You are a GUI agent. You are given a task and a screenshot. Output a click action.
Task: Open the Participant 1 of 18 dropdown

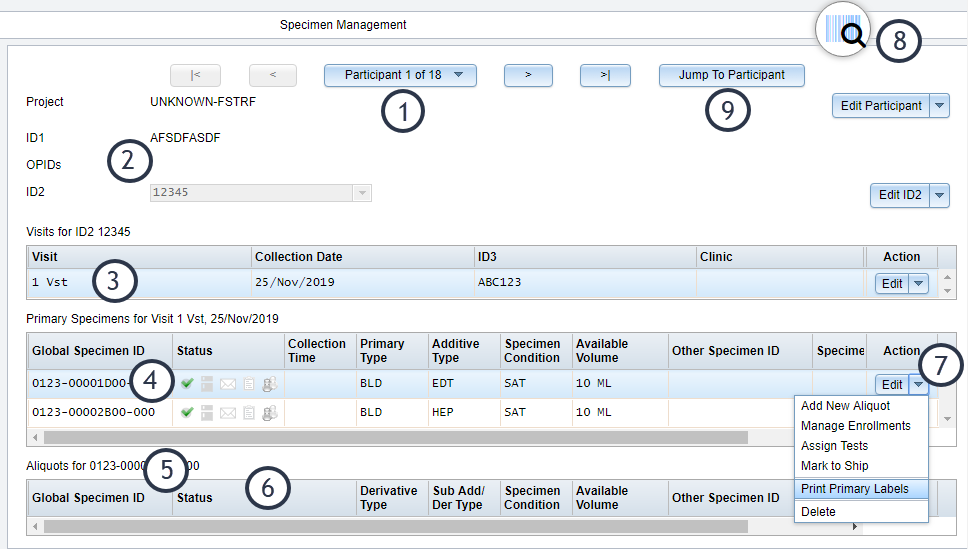[400, 75]
